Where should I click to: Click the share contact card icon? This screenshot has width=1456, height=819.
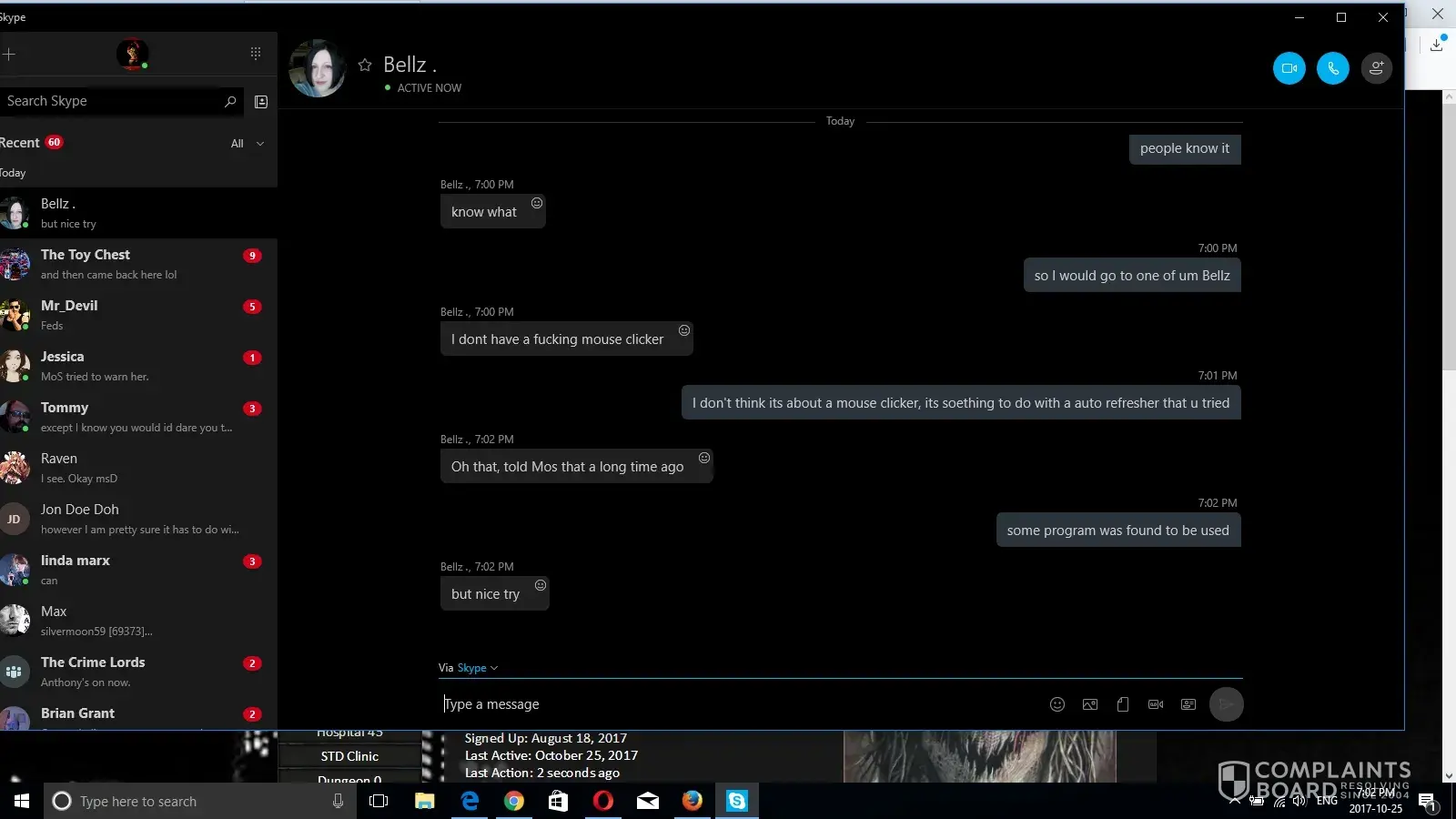(x=1188, y=704)
